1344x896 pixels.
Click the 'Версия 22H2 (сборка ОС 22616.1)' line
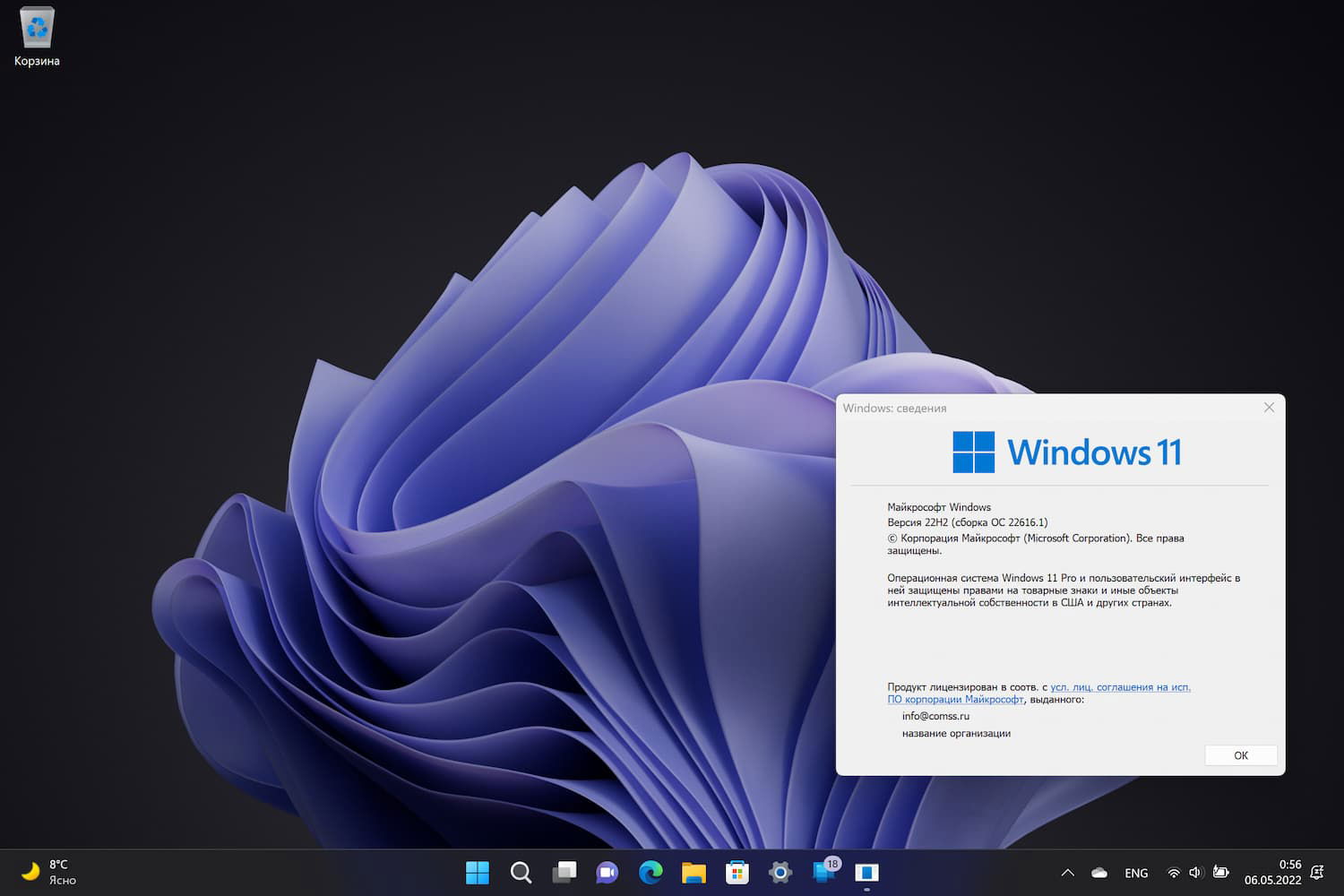click(x=968, y=522)
